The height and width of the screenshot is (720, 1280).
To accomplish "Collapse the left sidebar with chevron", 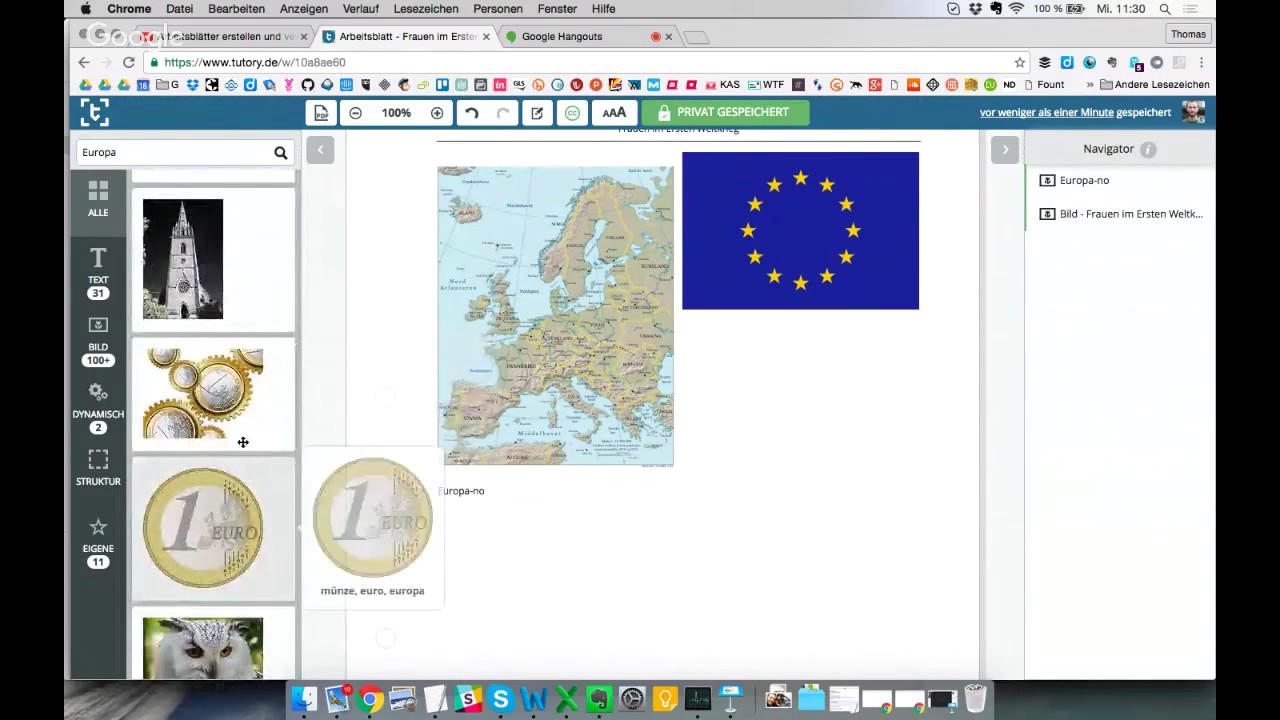I will 320,150.
